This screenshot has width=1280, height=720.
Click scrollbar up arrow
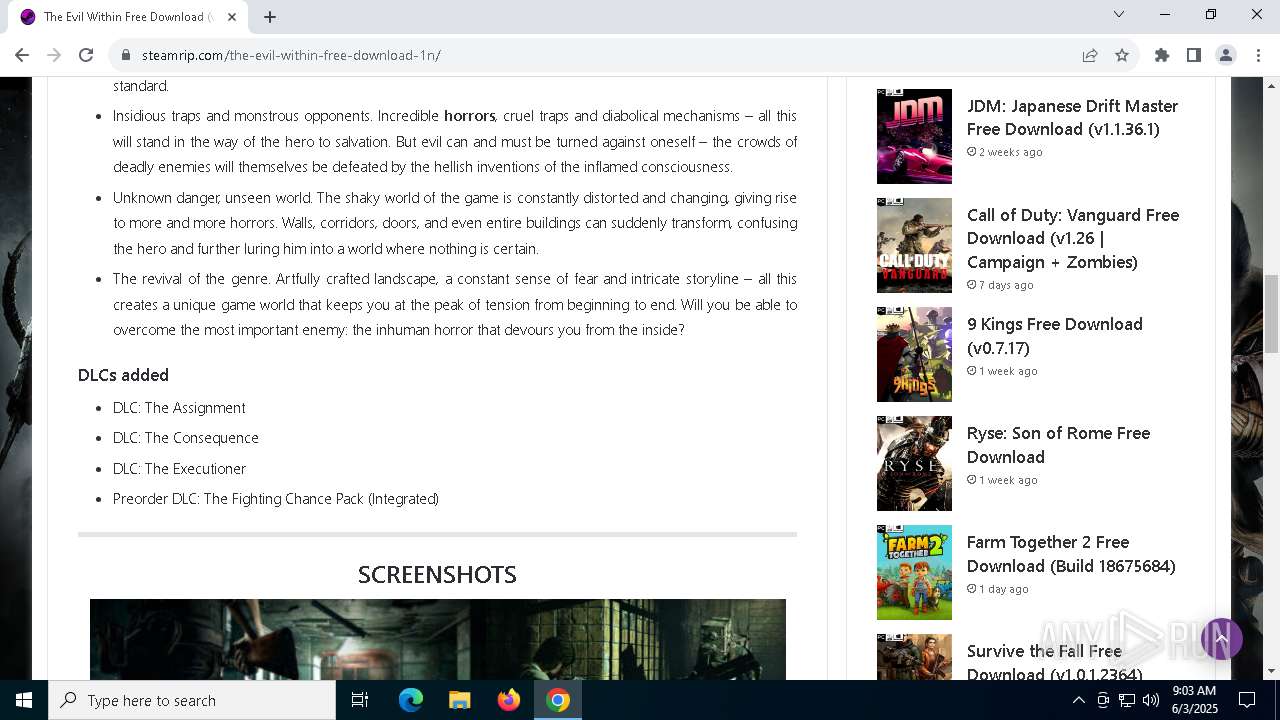[1271, 85]
